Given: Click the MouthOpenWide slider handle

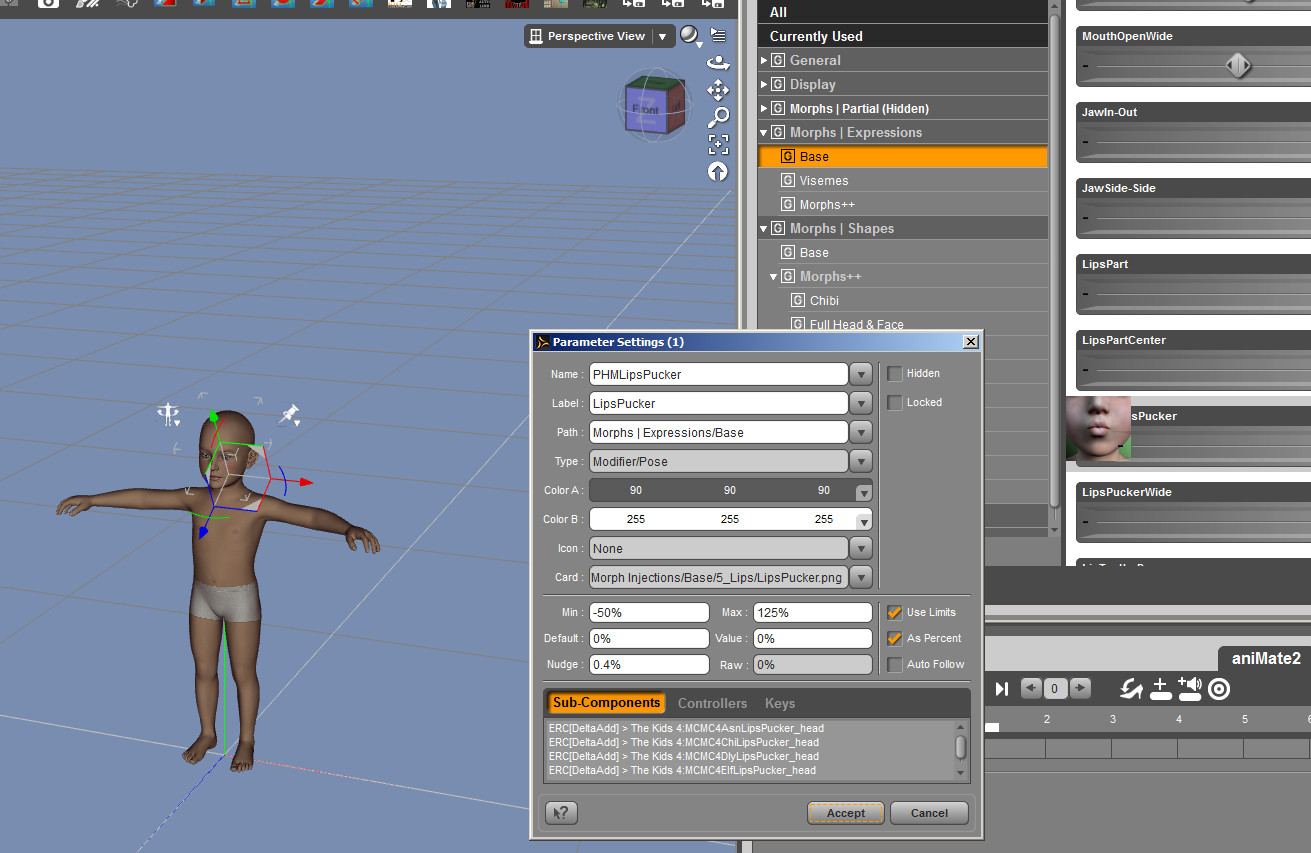Looking at the screenshot, I should click(1238, 67).
